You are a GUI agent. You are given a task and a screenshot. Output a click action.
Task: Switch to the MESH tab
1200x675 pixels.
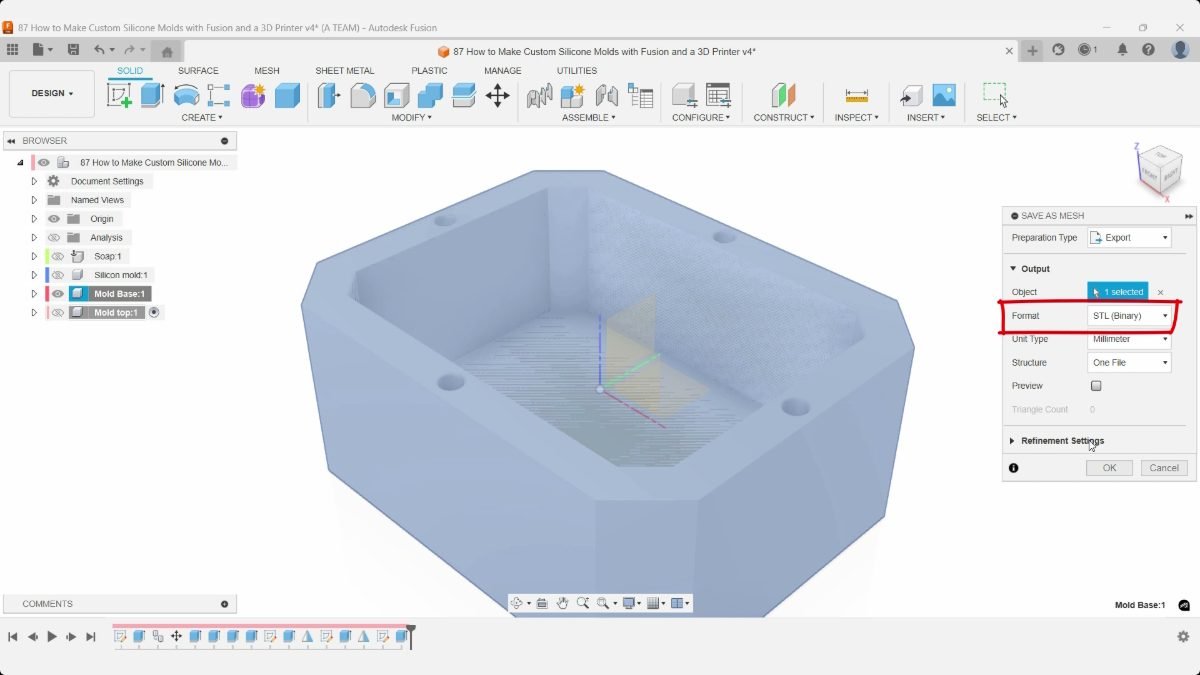[x=267, y=71]
